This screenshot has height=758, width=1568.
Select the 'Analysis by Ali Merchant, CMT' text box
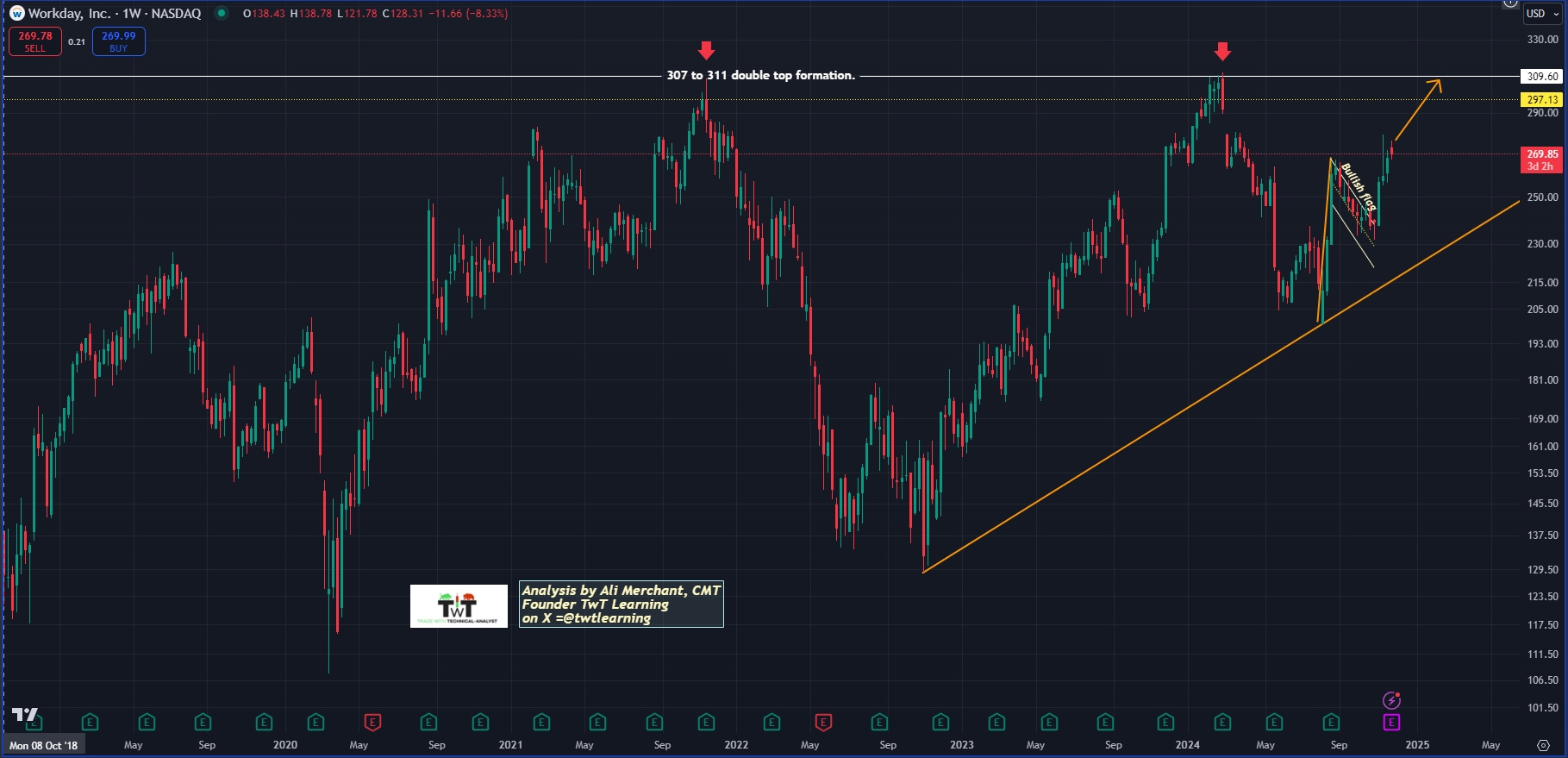621,605
